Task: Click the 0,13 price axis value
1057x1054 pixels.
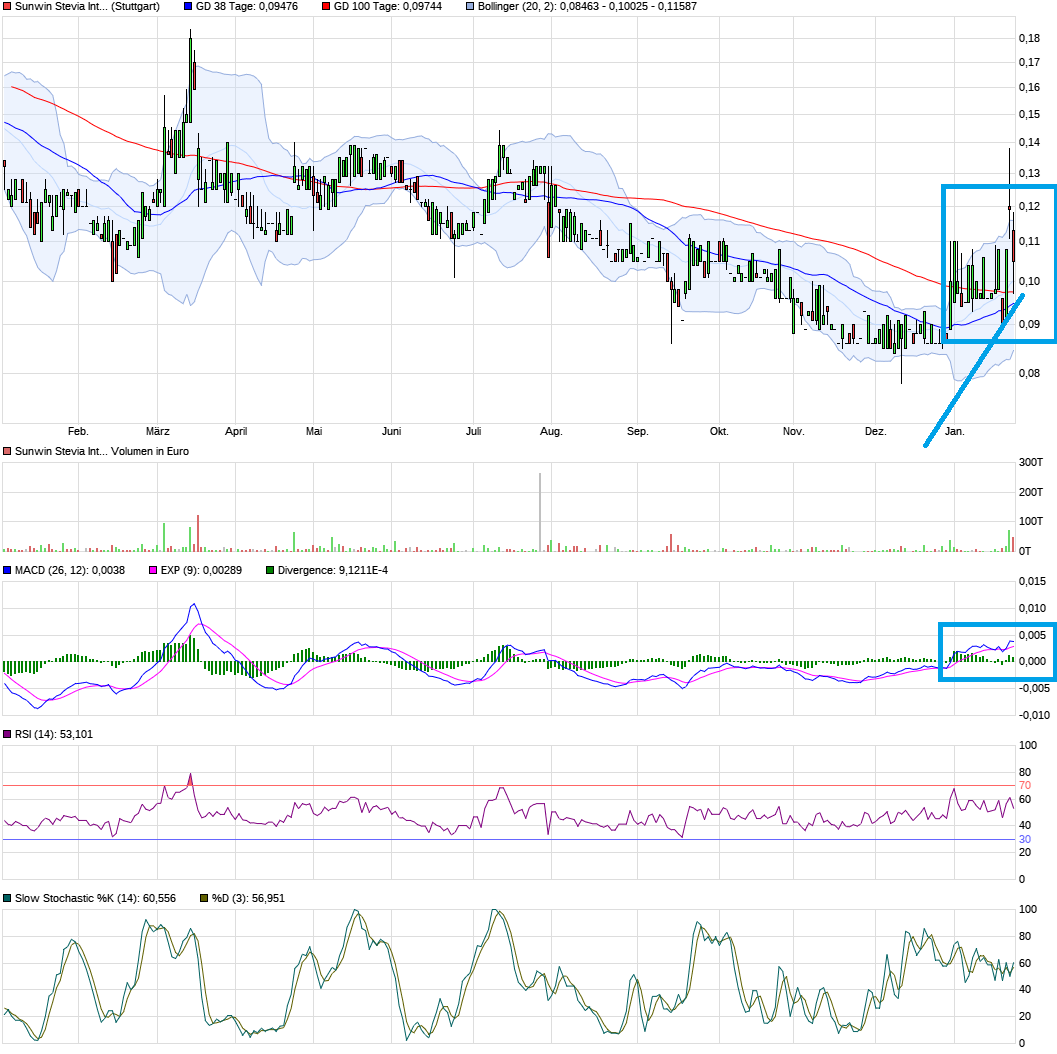Action: pos(1029,173)
